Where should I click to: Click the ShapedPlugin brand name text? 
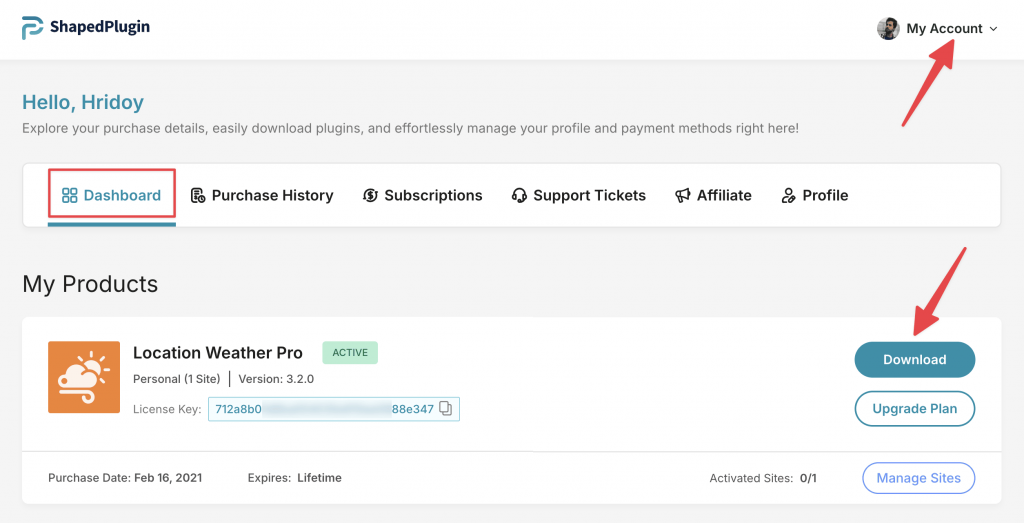click(x=100, y=27)
